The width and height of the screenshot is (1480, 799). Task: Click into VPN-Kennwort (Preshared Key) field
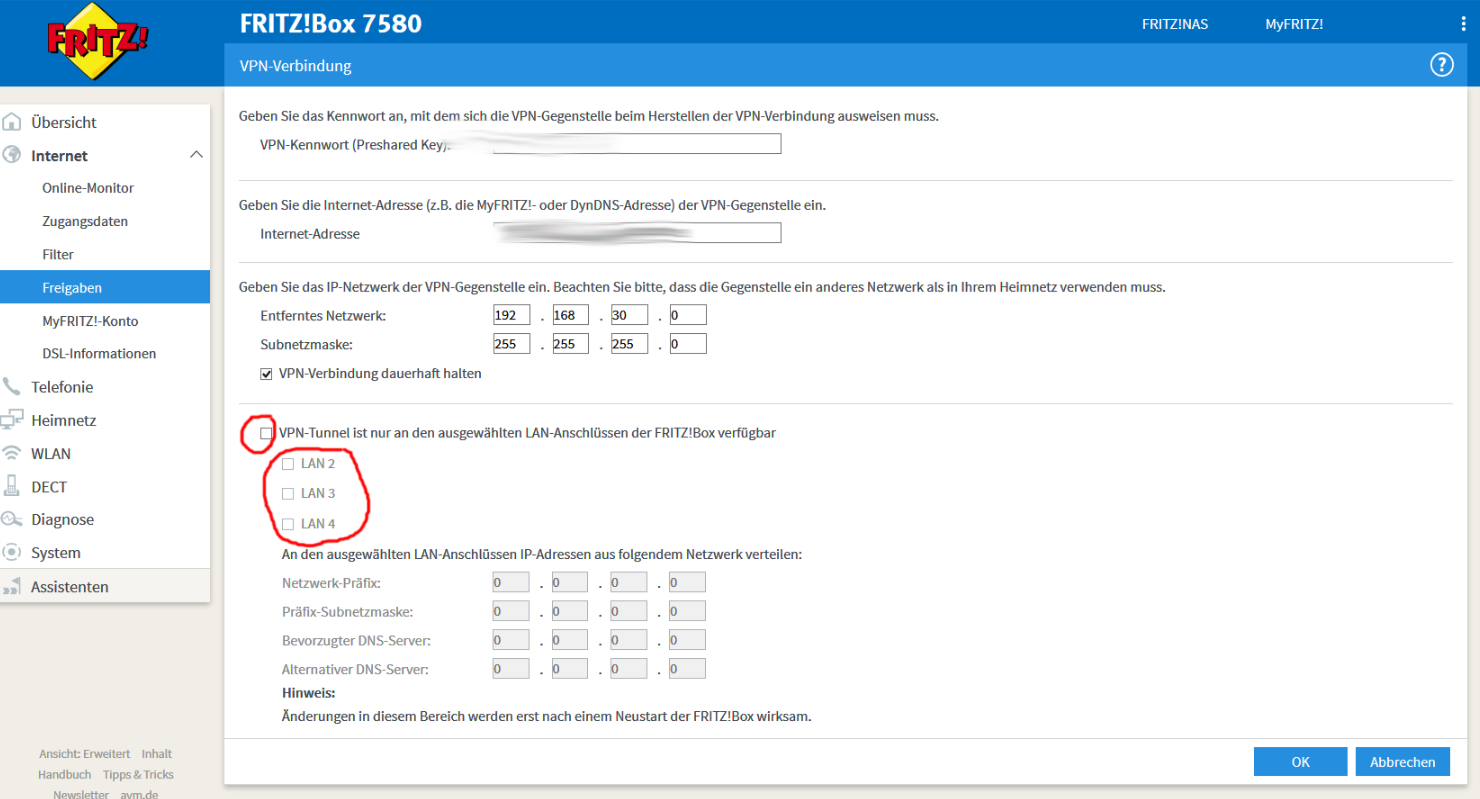click(x=636, y=144)
